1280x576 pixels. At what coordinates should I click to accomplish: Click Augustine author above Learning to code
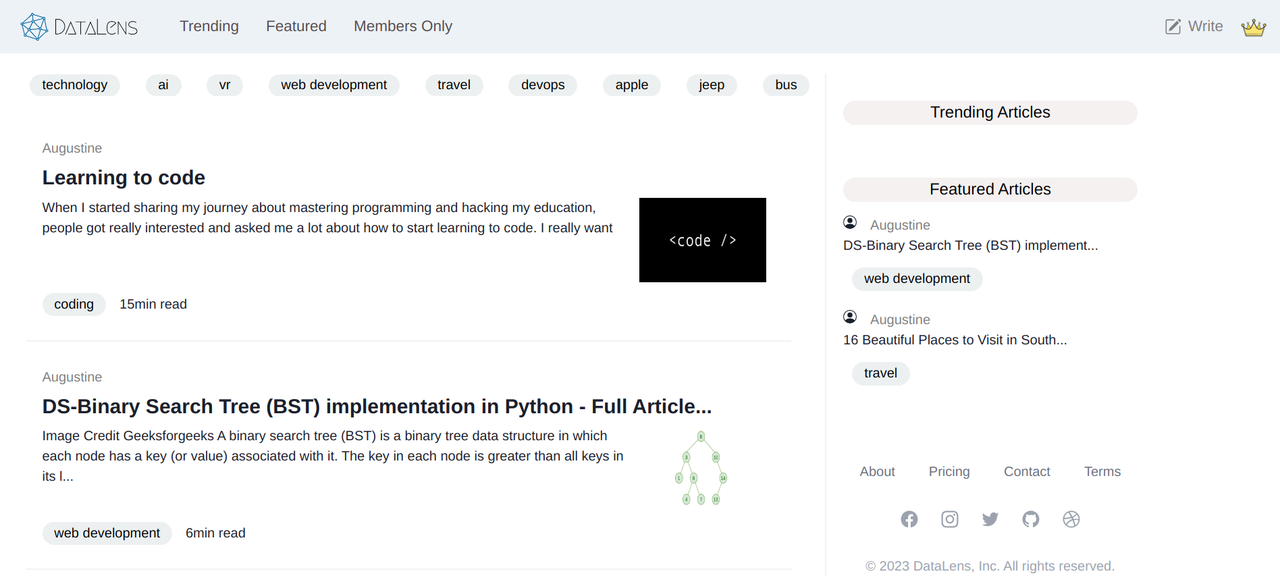coord(72,148)
